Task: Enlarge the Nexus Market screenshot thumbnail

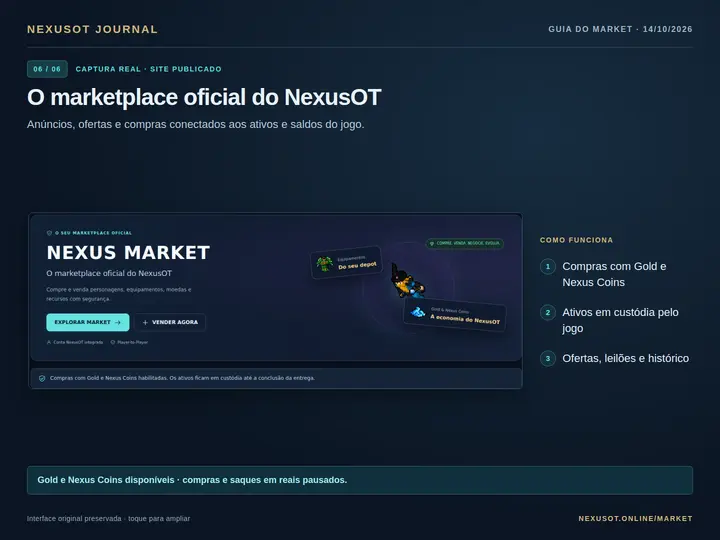Action: point(276,301)
